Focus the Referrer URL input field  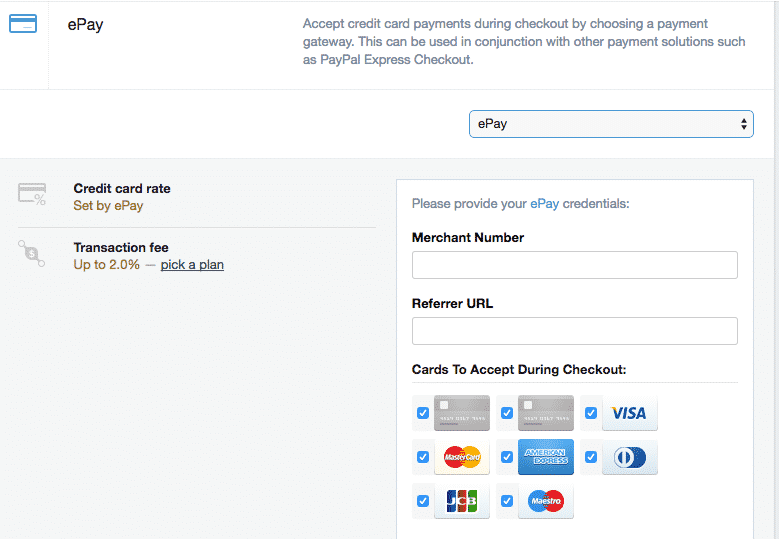pos(574,331)
